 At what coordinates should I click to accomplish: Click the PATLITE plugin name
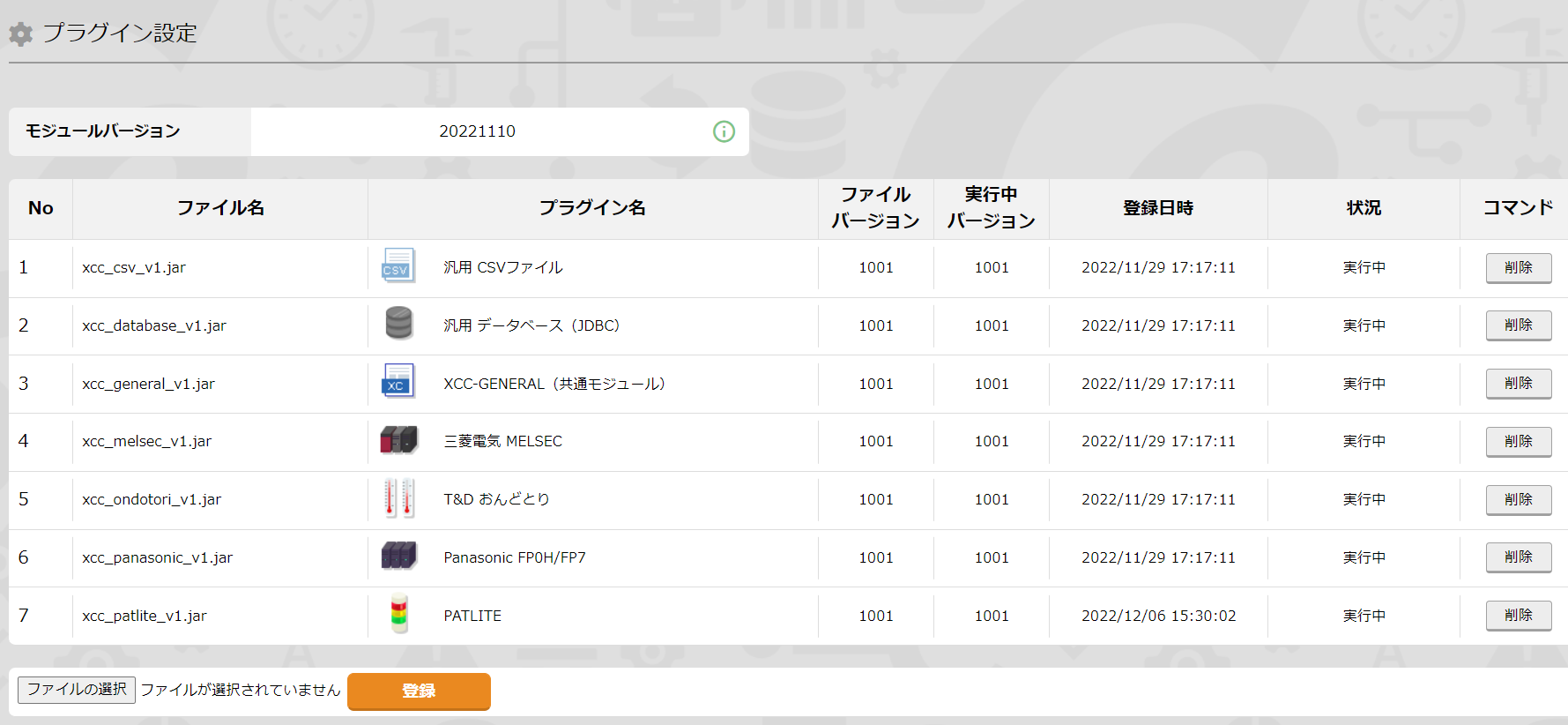click(x=472, y=616)
